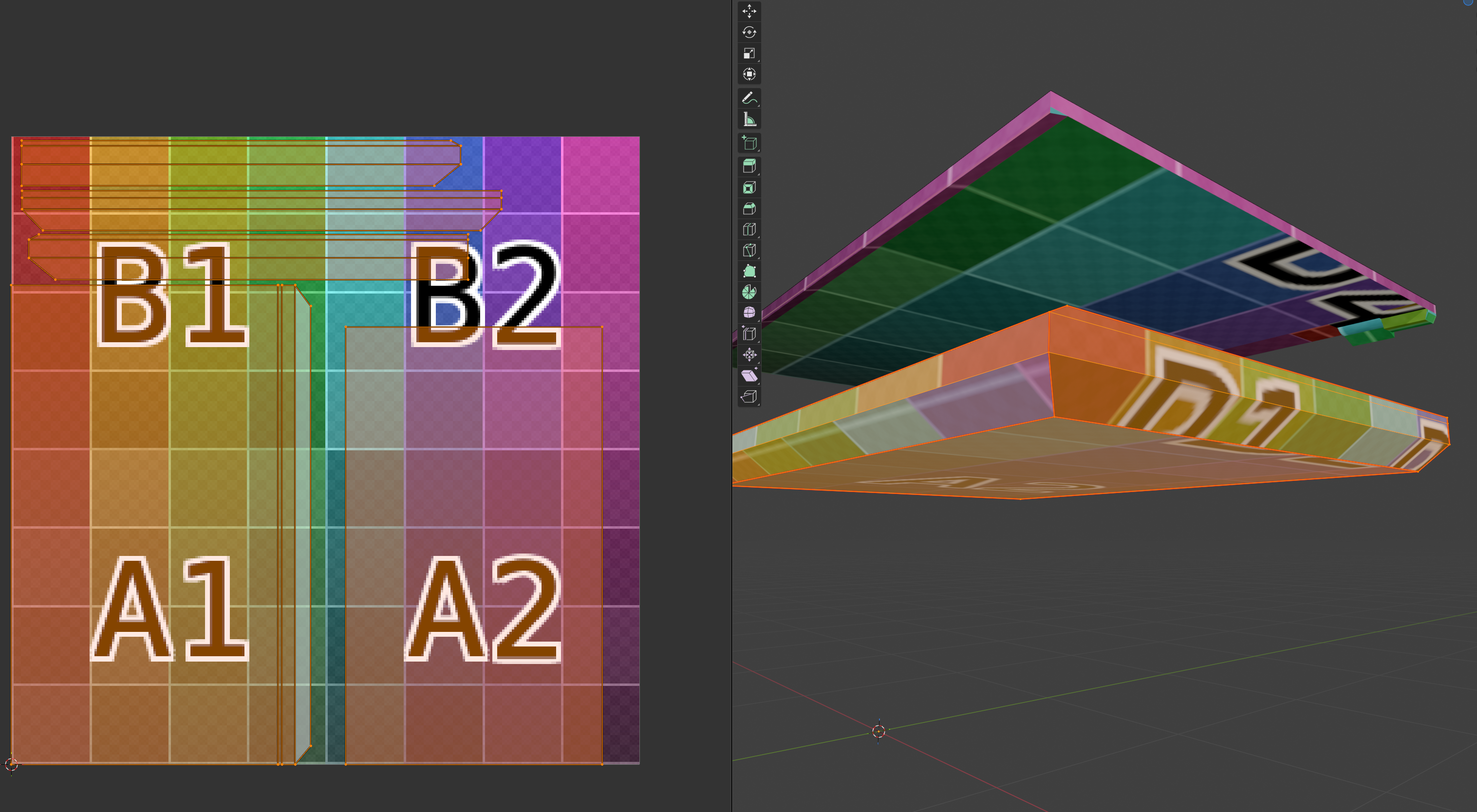Select the Rotate tool

[x=749, y=32]
